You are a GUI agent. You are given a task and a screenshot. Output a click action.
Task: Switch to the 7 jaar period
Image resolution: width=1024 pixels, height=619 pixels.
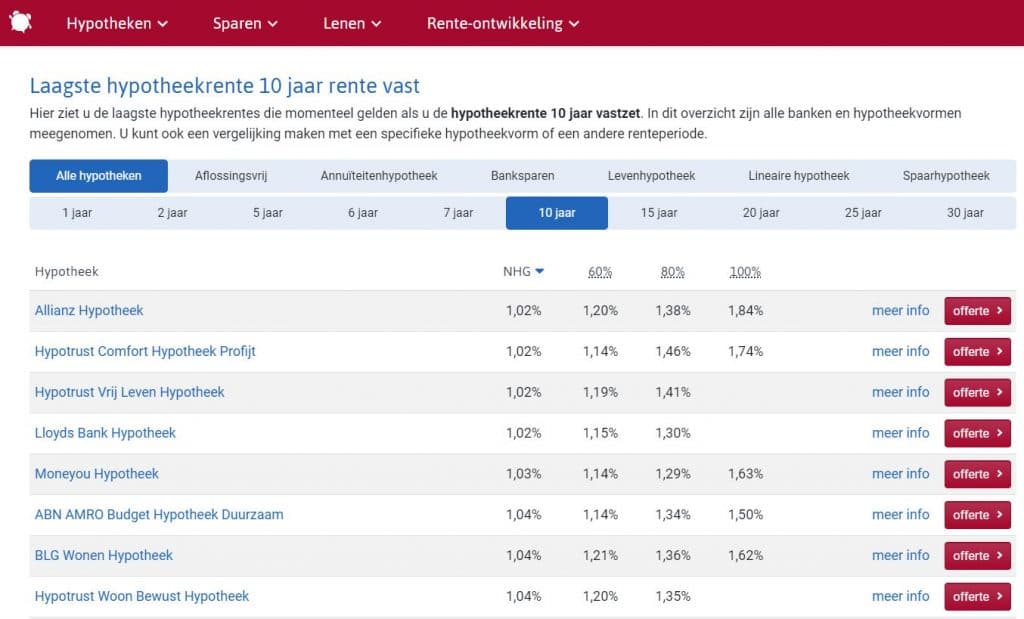[x=458, y=213]
